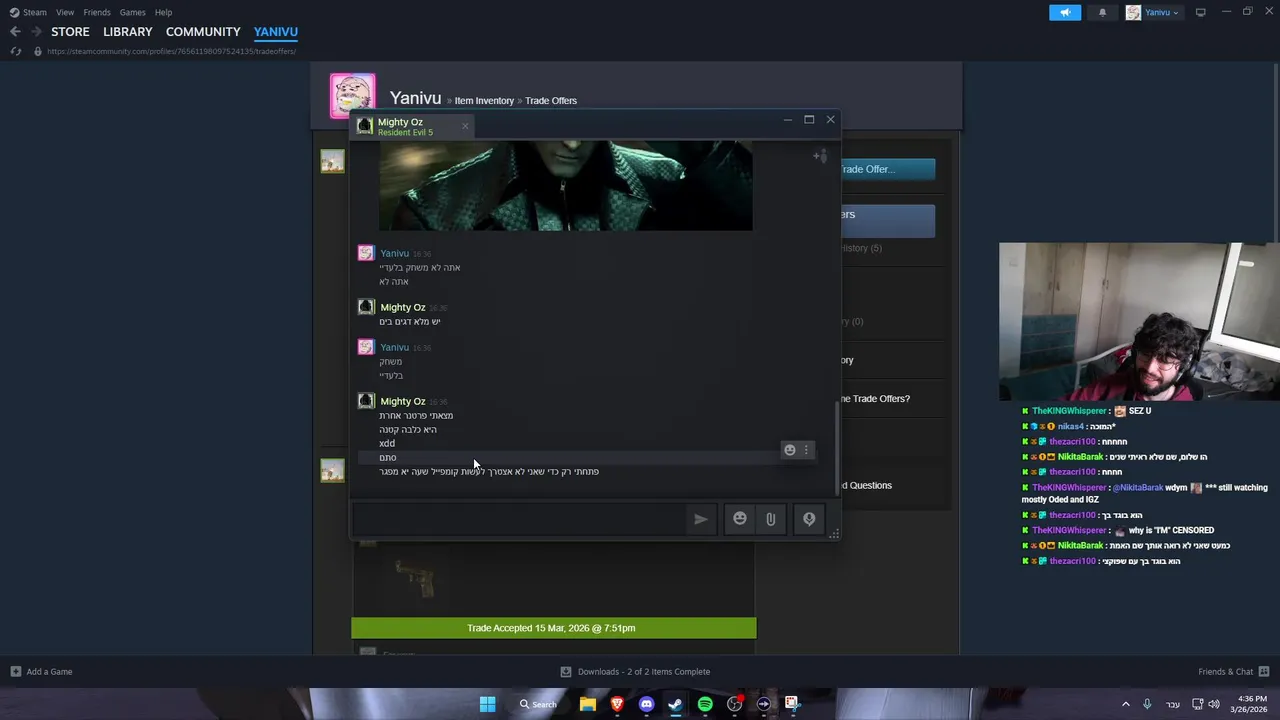Click the 'xdd' chat message
Screen dimensions: 1280x720
click(x=387, y=443)
